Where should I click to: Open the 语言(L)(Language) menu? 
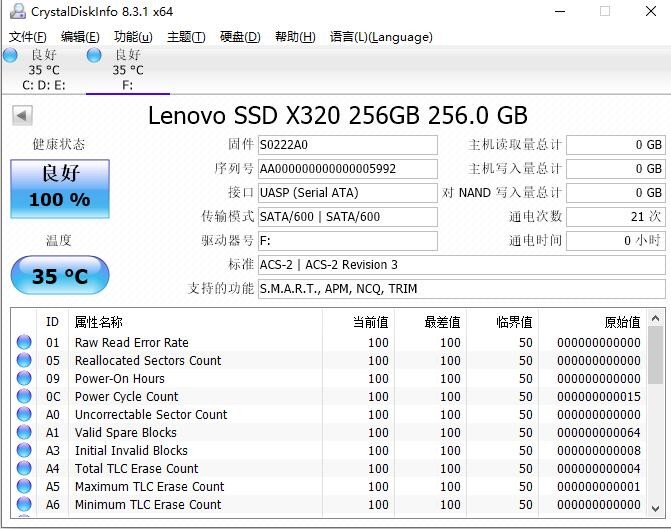pos(381,37)
